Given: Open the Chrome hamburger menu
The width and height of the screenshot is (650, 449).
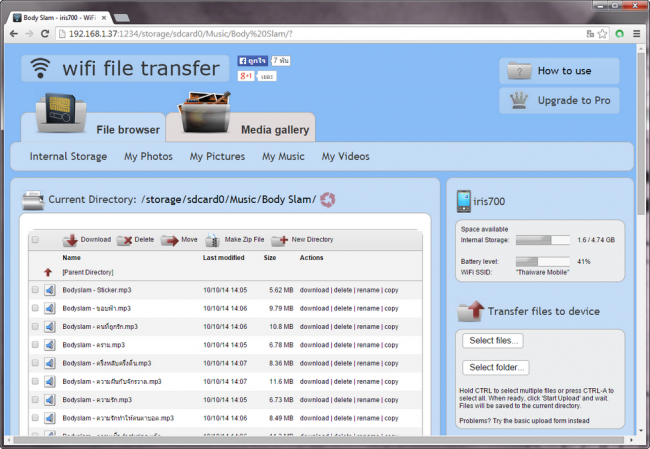Looking at the screenshot, I should tap(637, 34).
